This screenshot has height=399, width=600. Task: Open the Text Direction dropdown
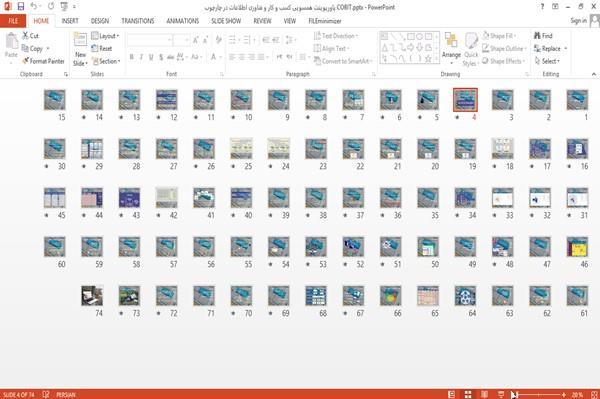[x=336, y=36]
